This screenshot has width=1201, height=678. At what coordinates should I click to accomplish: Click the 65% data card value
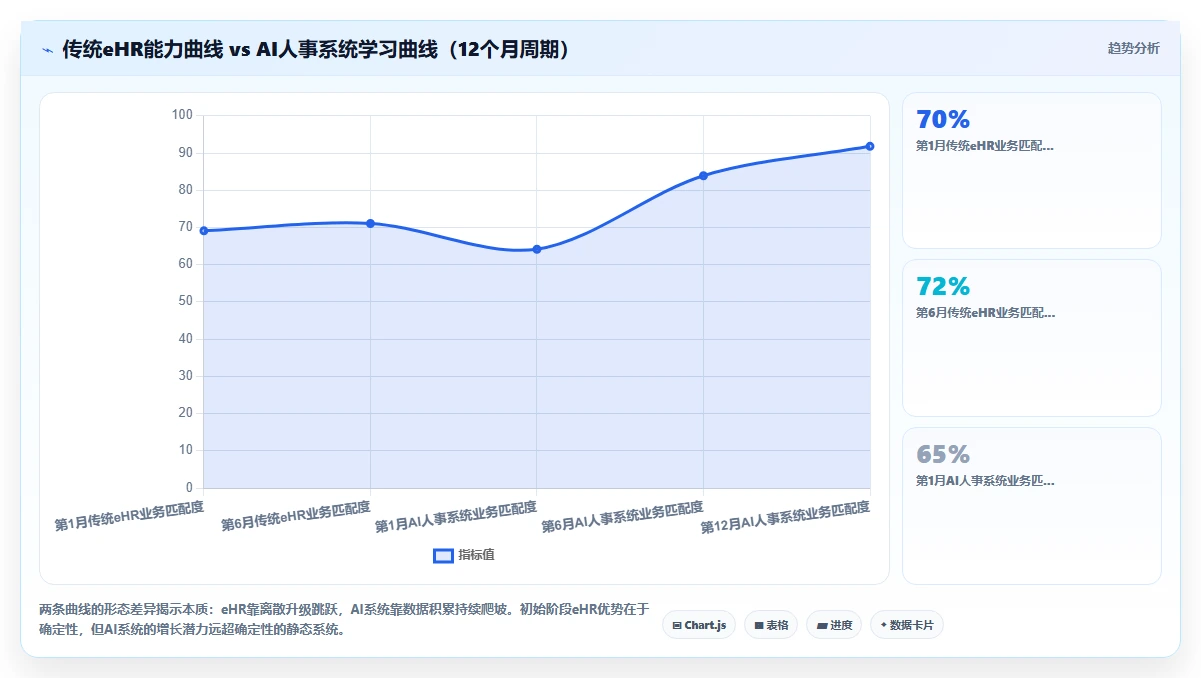coord(943,454)
